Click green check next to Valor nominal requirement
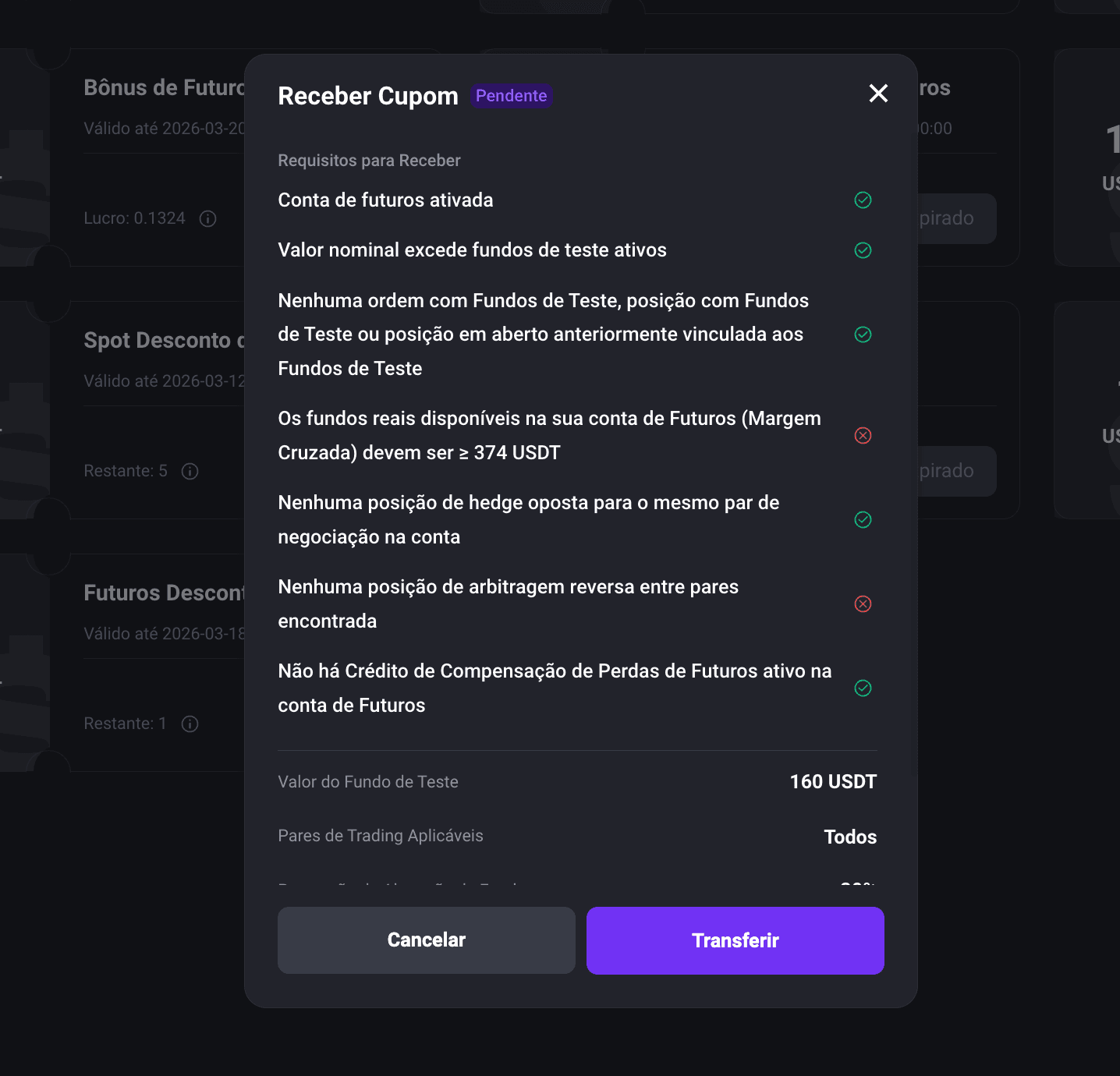The width and height of the screenshot is (1120, 1076). coord(863,250)
